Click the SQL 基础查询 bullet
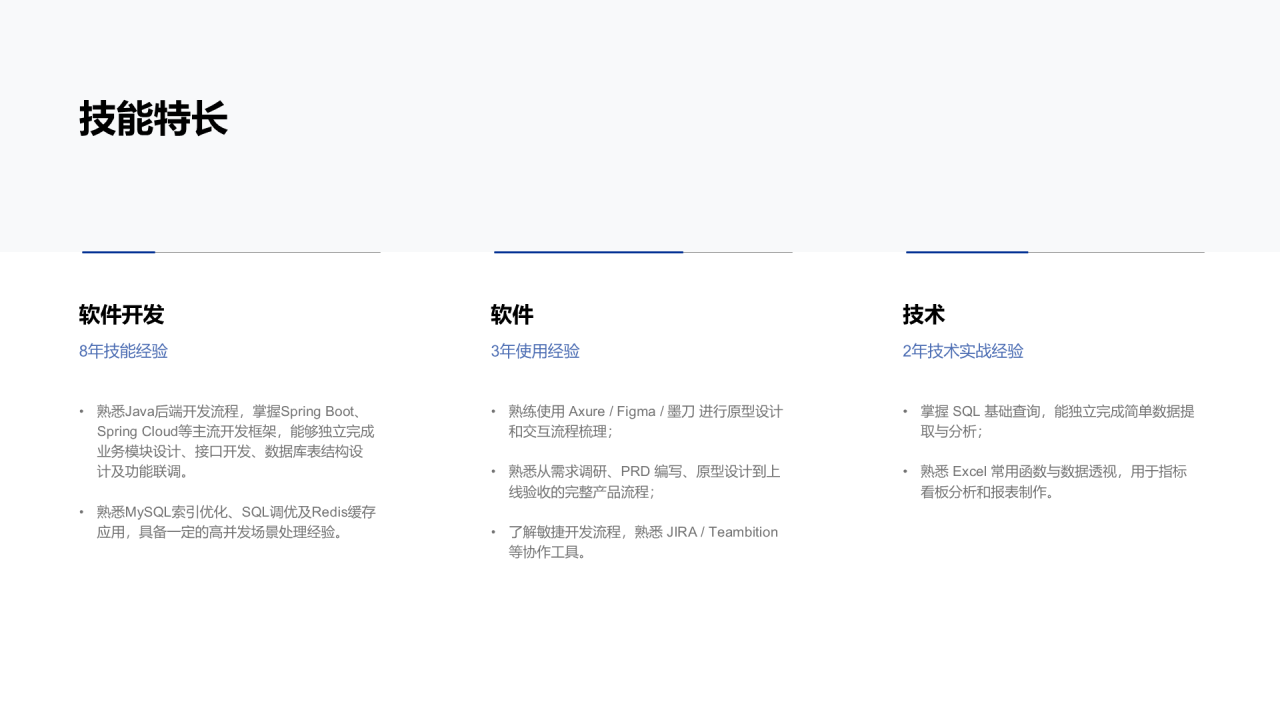This screenshot has width=1280, height=720. point(1057,421)
